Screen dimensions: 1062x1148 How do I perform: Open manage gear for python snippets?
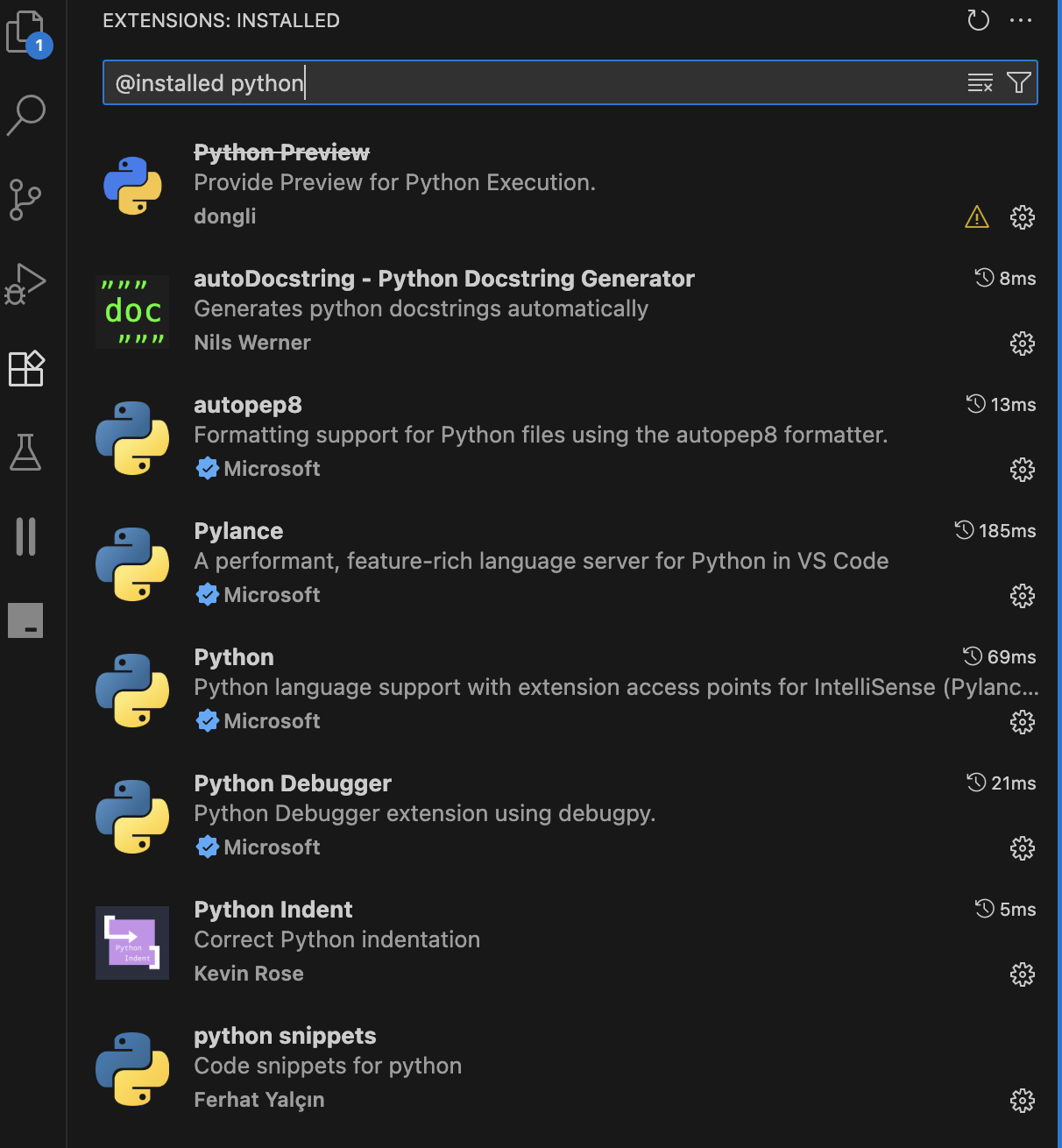[1023, 1100]
